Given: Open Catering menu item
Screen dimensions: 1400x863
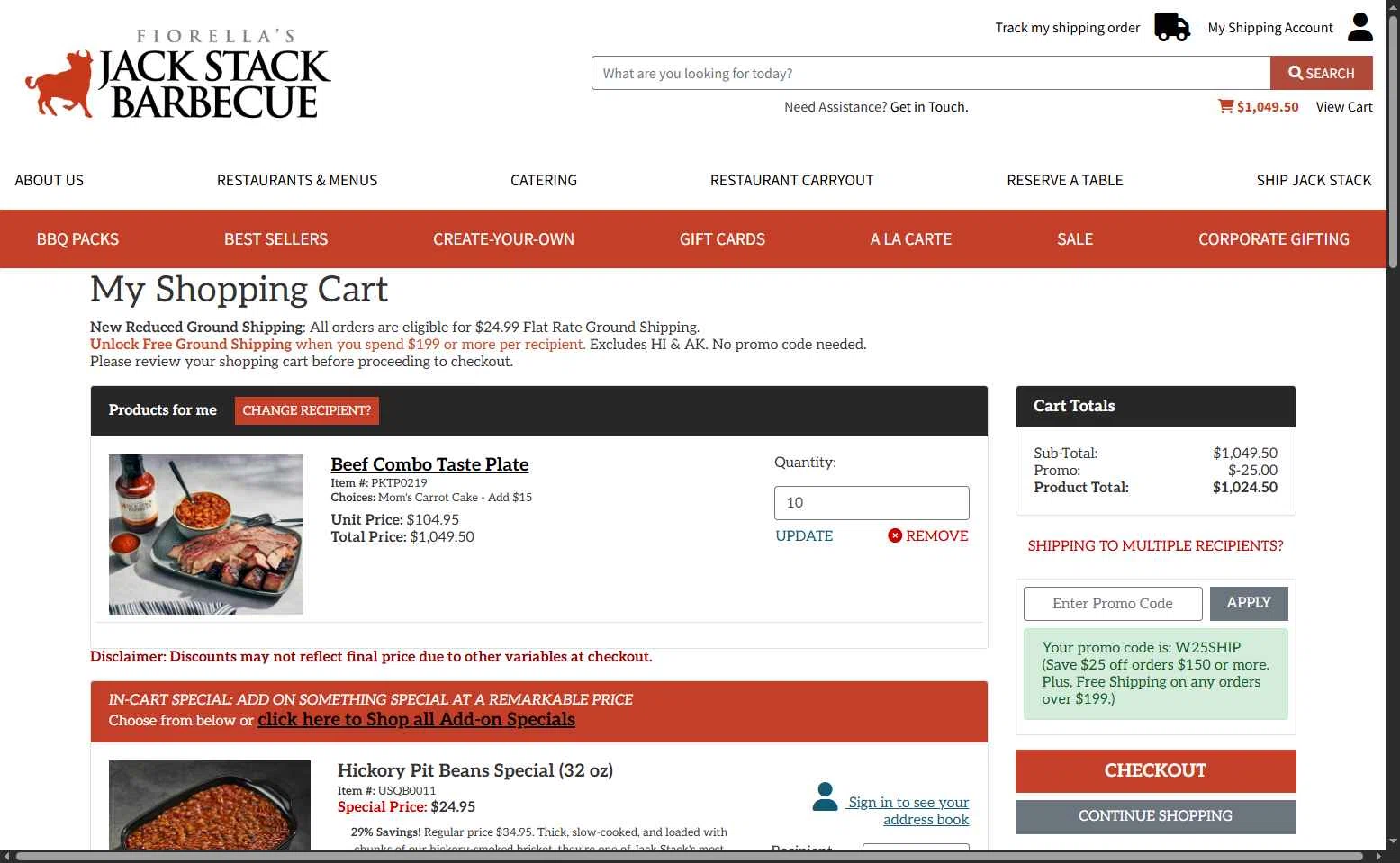Looking at the screenshot, I should coord(544,180).
